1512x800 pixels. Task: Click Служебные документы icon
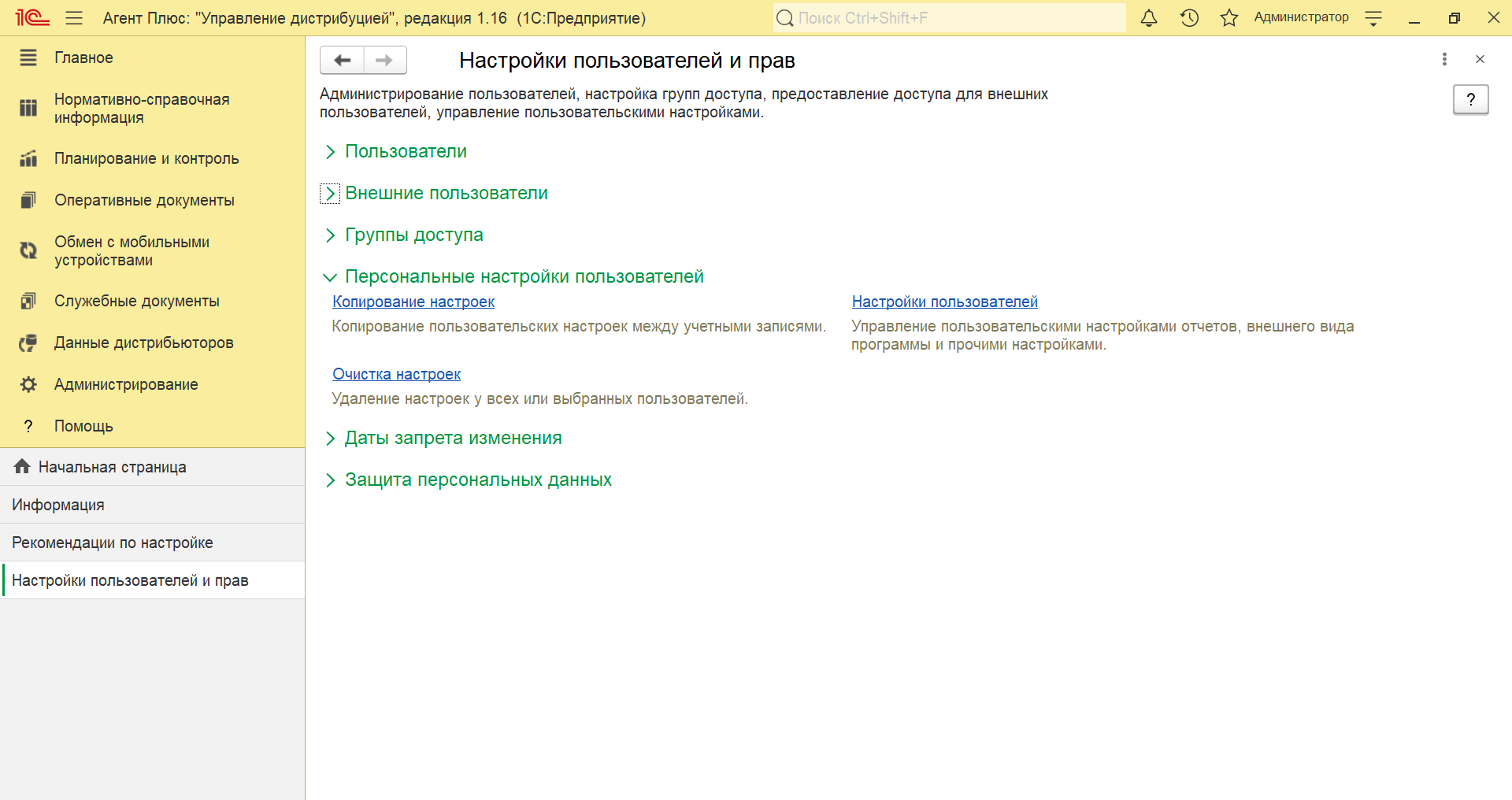pos(28,301)
